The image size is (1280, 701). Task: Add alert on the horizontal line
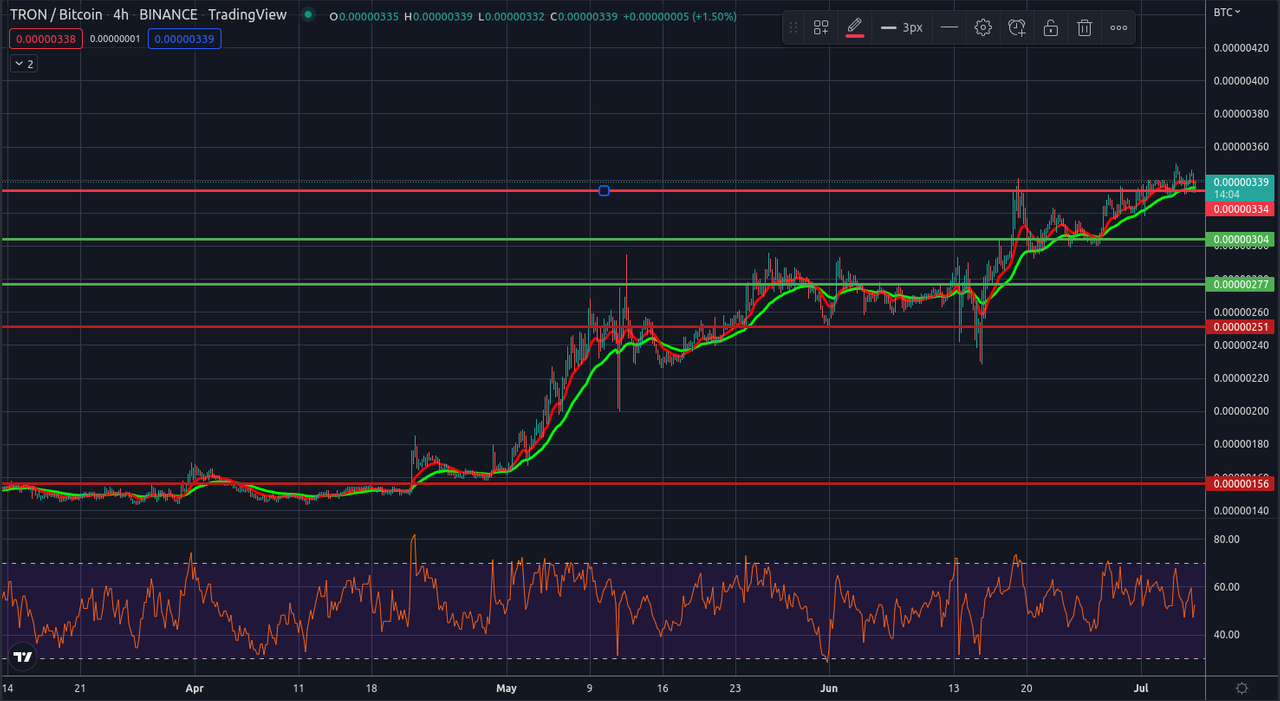pos(1017,28)
